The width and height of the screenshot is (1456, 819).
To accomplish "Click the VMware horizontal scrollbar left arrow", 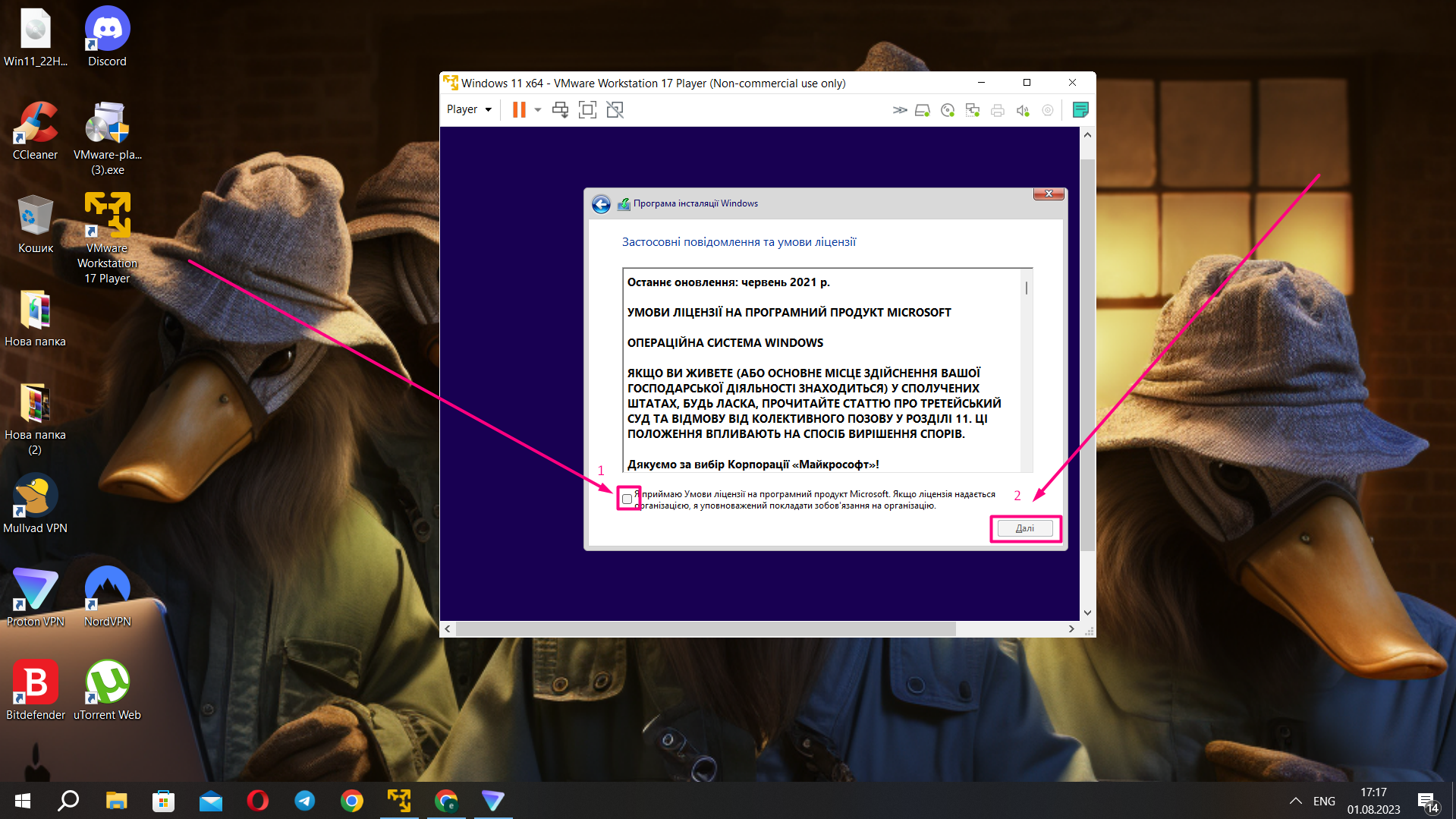I will [448, 629].
